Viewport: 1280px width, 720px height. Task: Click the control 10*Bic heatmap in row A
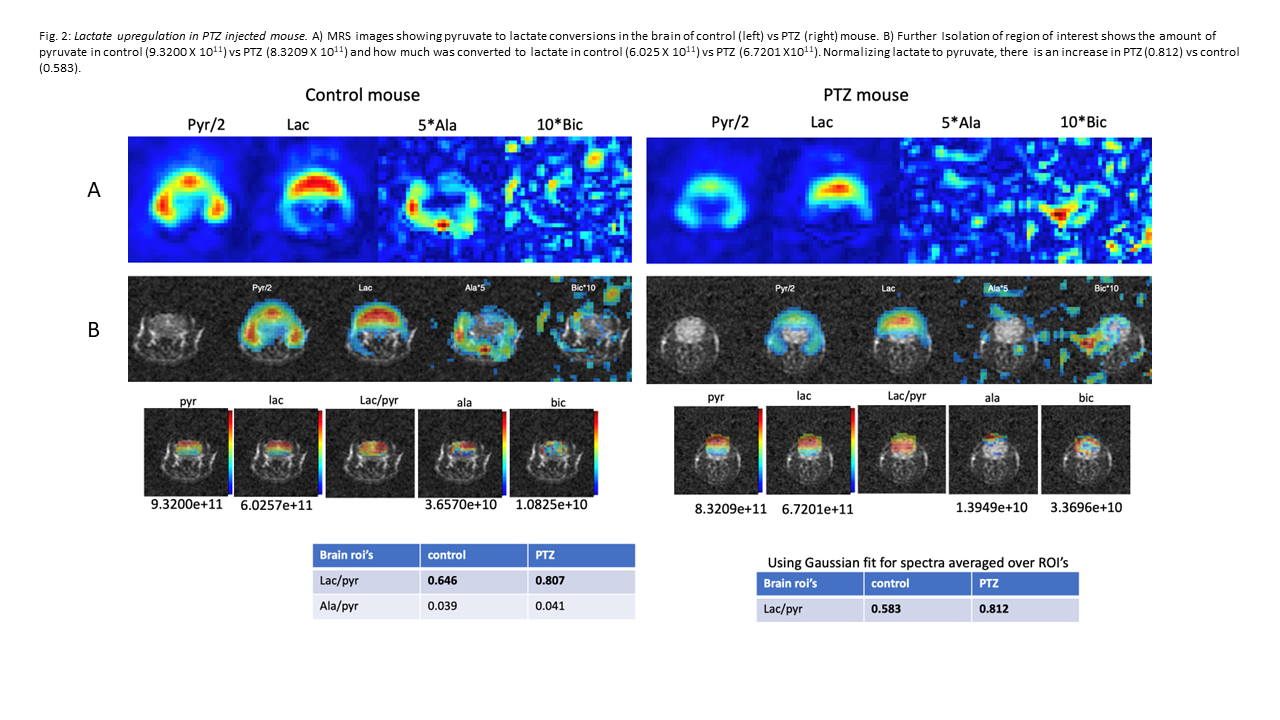point(570,200)
